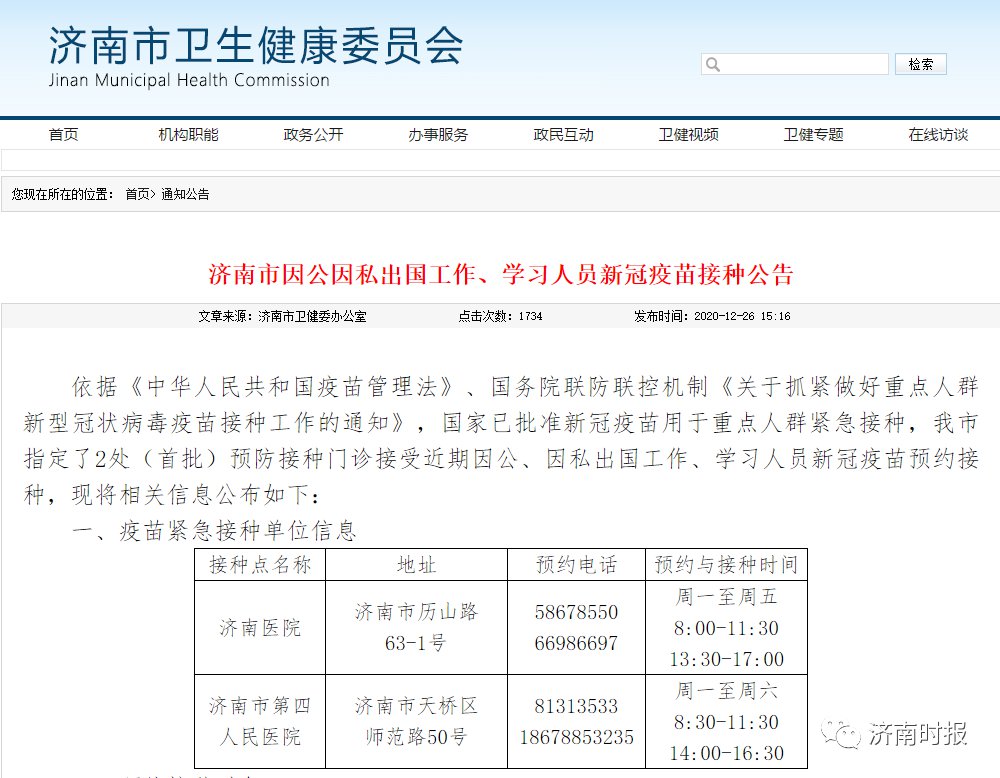Follow the 首页 breadcrumb link
1000x778 pixels.
click(x=137, y=194)
